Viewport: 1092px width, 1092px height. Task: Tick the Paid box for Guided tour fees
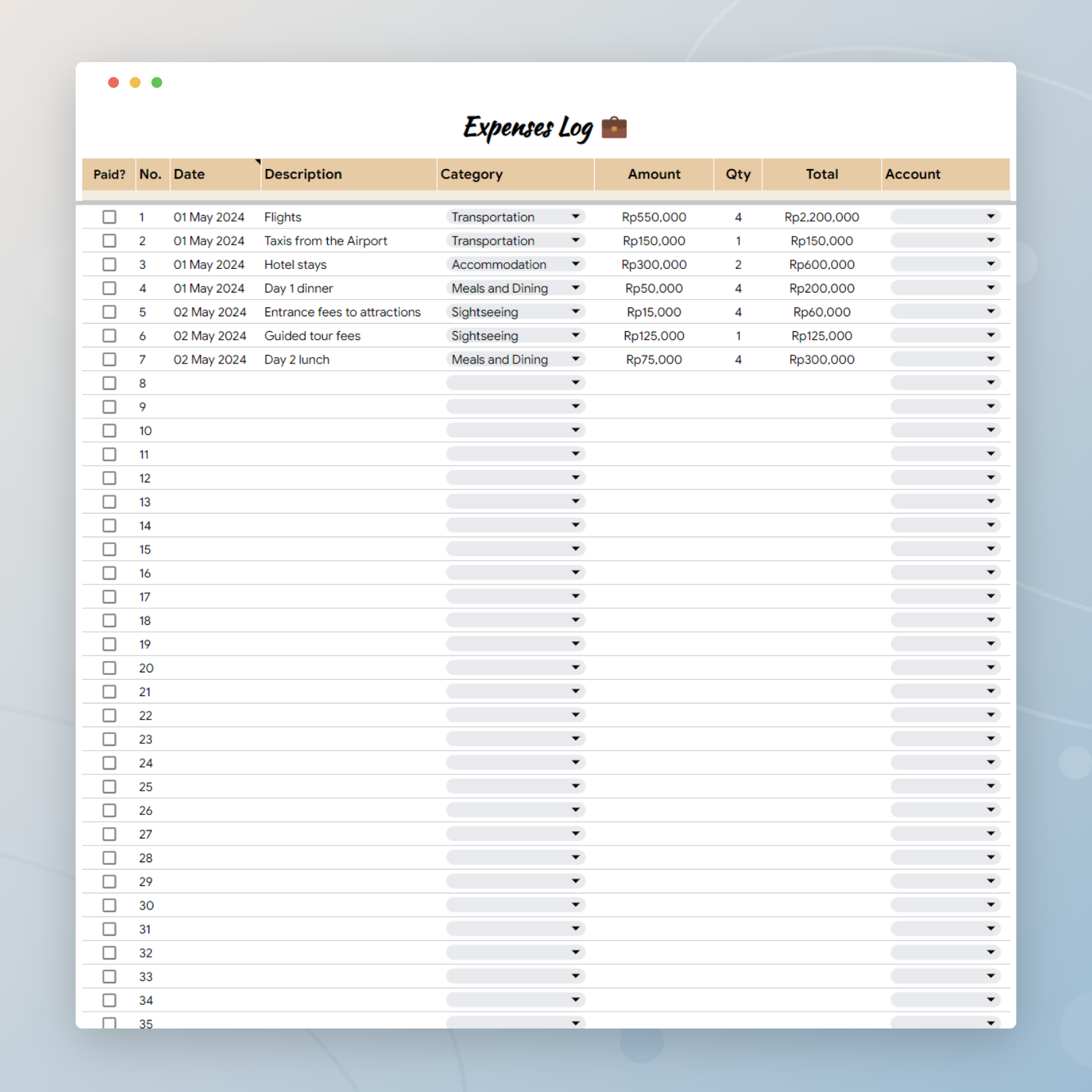click(x=109, y=335)
